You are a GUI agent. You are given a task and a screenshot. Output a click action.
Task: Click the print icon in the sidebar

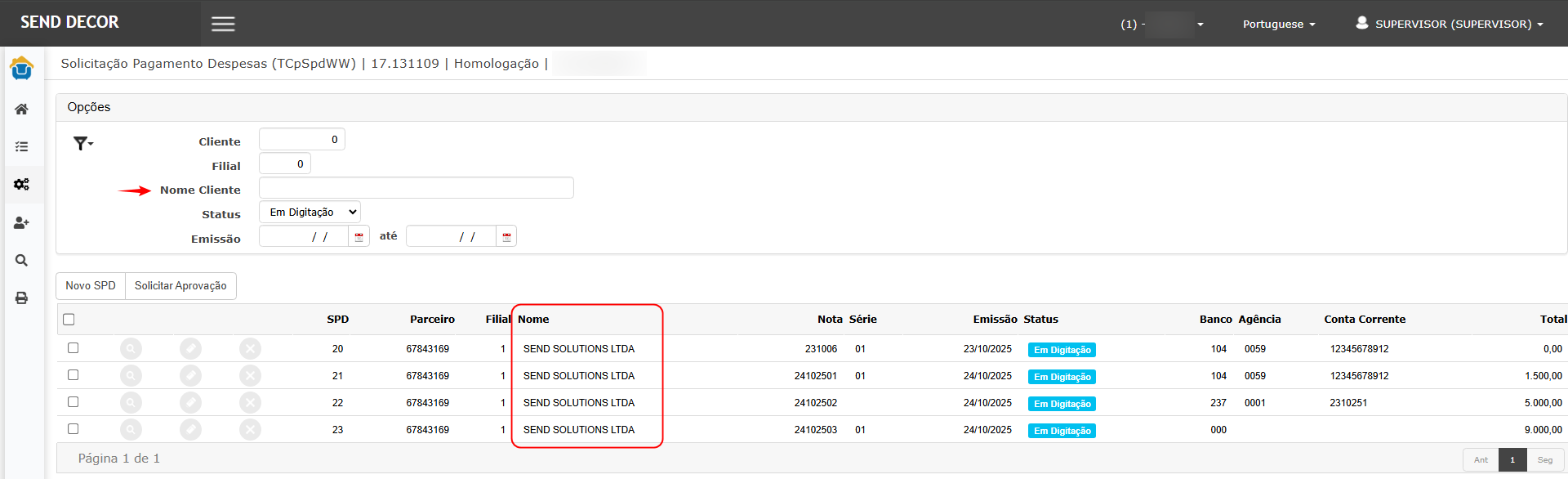[x=22, y=298]
